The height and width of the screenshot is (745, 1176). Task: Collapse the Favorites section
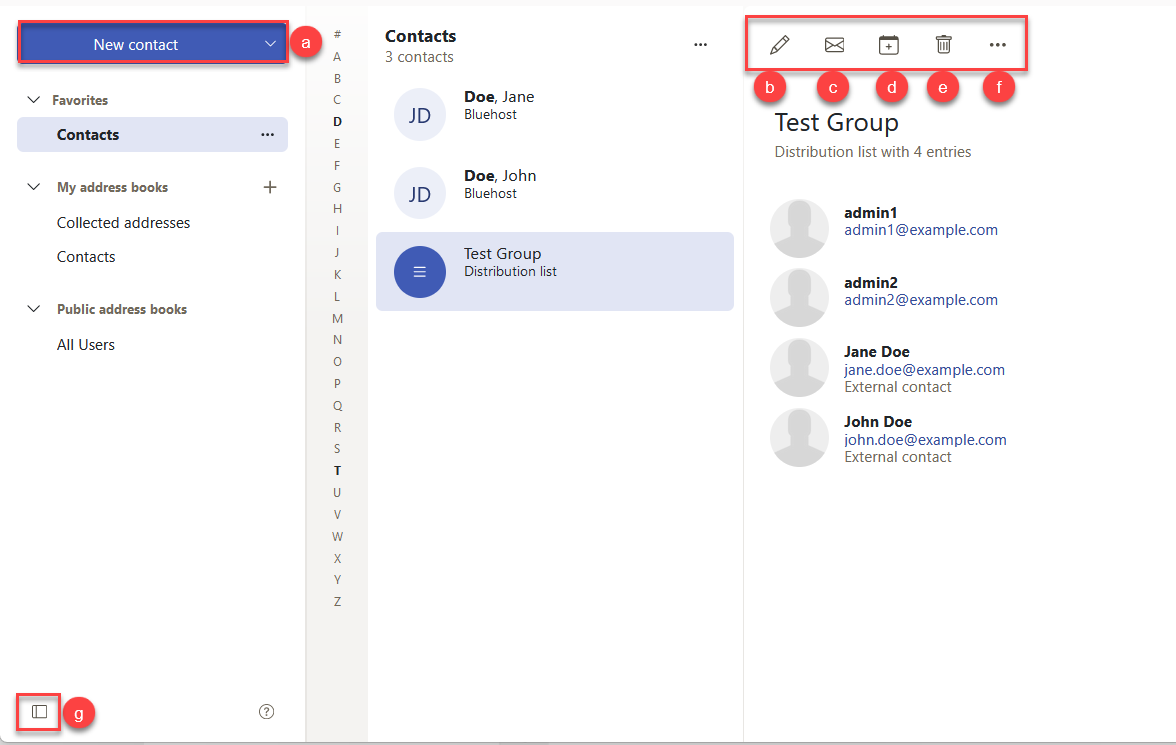[33, 100]
